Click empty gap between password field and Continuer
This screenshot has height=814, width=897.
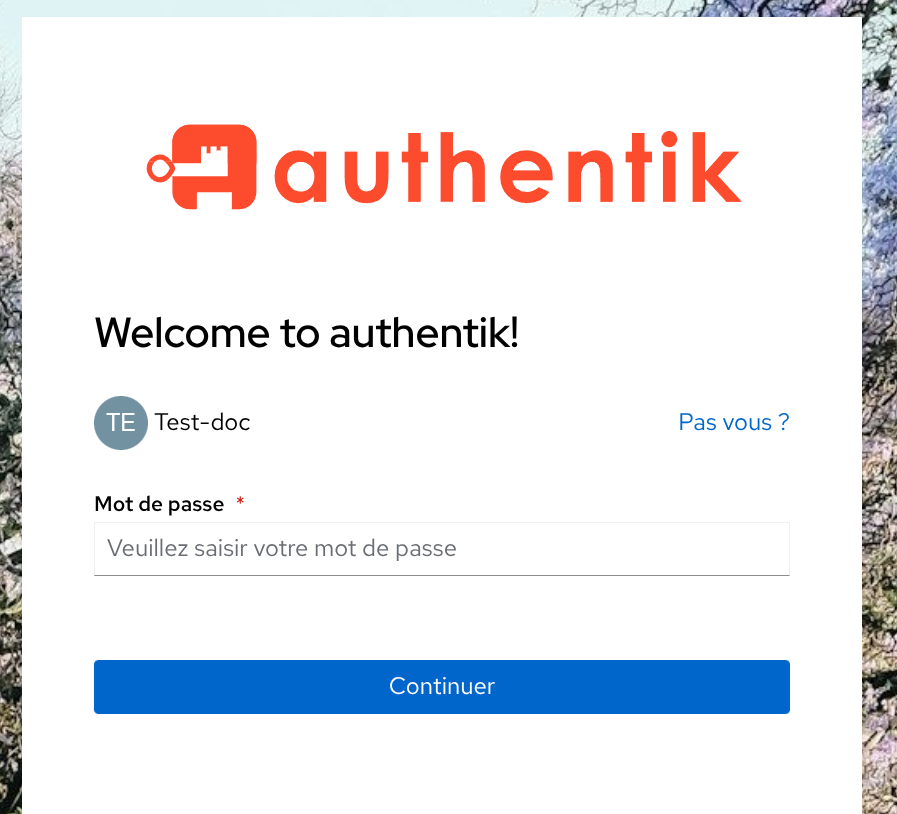pos(441,618)
